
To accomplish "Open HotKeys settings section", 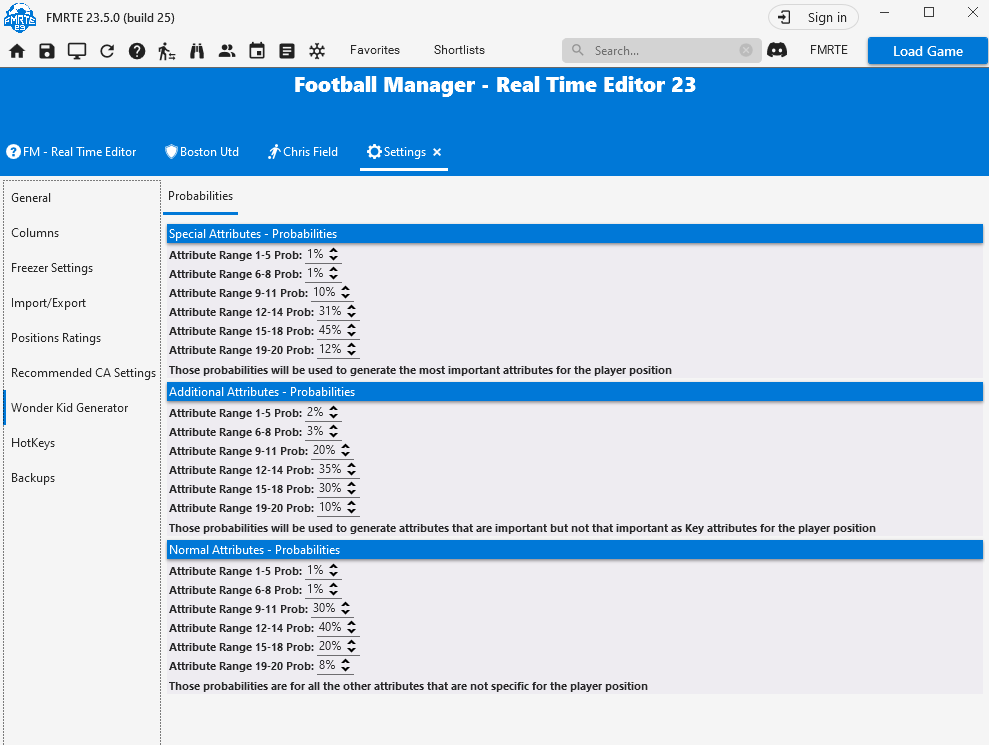I will [81, 443].
